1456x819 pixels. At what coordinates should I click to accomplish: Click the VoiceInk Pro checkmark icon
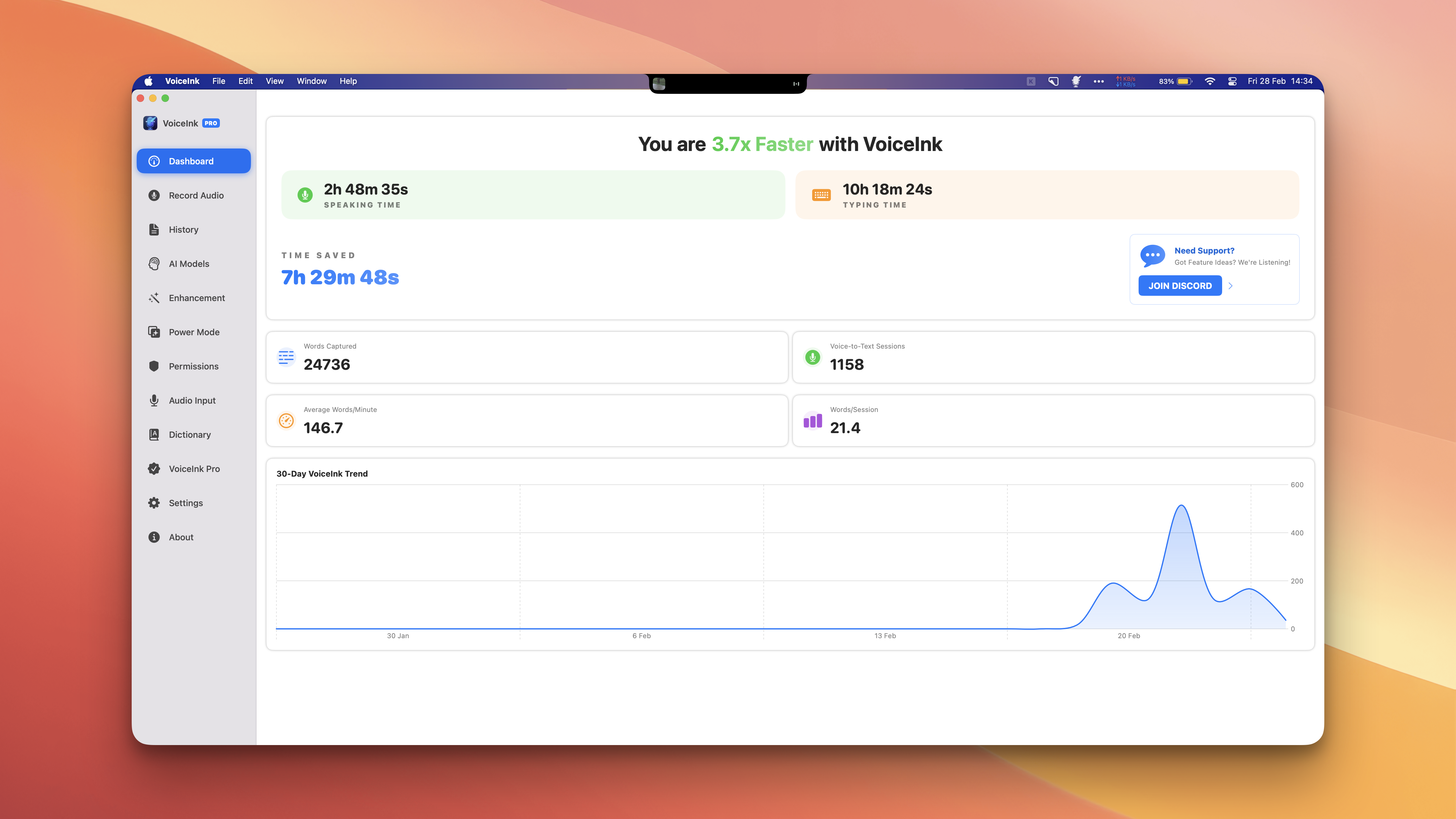(x=154, y=468)
